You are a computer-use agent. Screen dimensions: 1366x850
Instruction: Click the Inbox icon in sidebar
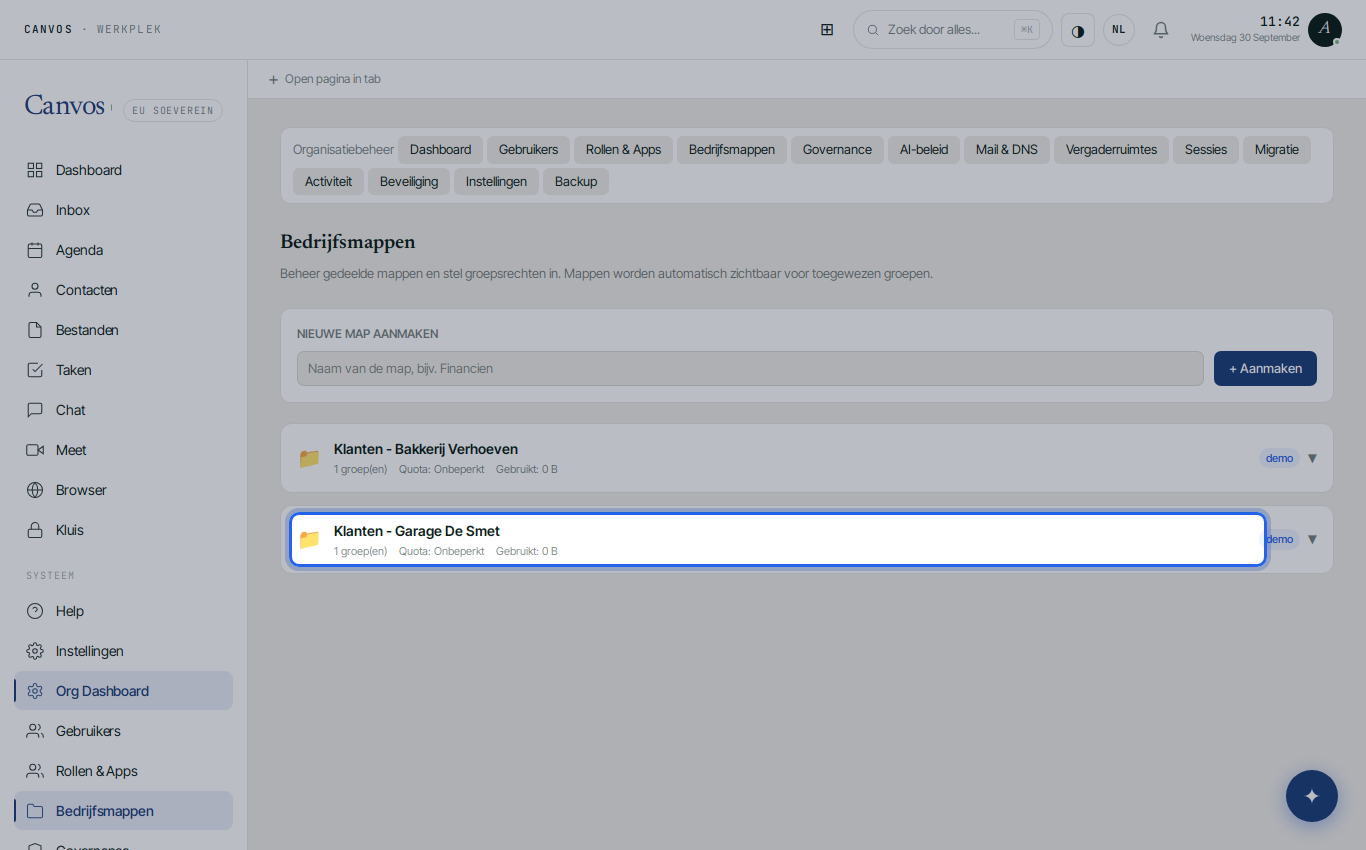(x=35, y=210)
